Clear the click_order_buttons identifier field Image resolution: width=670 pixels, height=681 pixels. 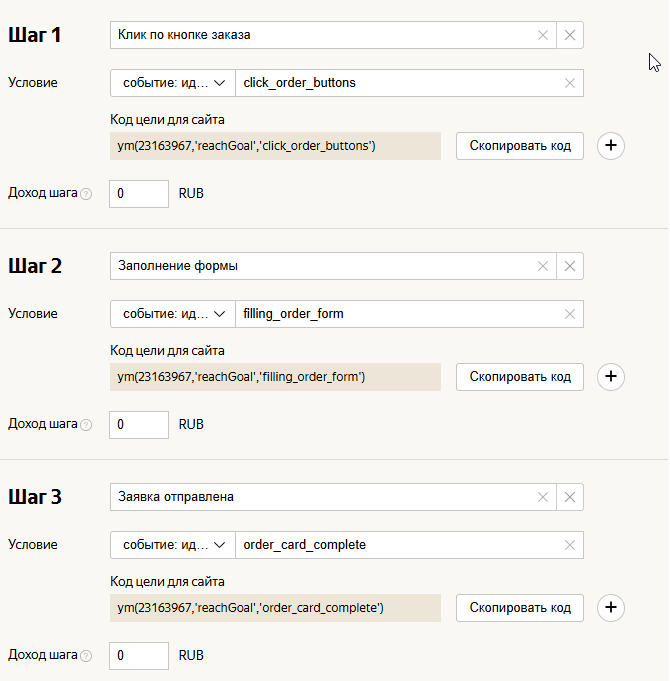tap(570, 83)
